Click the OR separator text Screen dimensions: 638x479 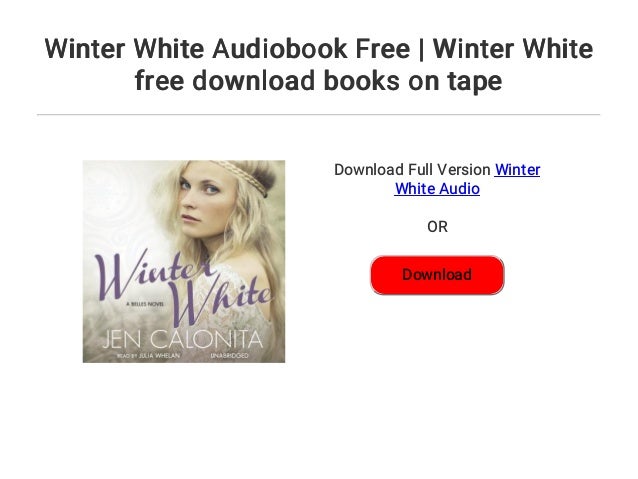437,227
